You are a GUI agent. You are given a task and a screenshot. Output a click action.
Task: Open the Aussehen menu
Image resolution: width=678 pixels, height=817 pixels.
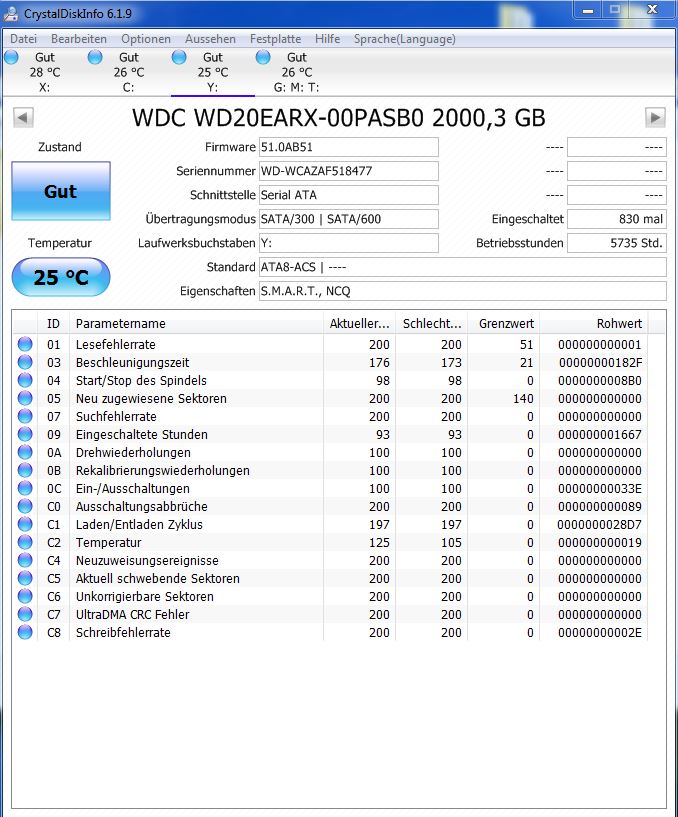coord(210,39)
